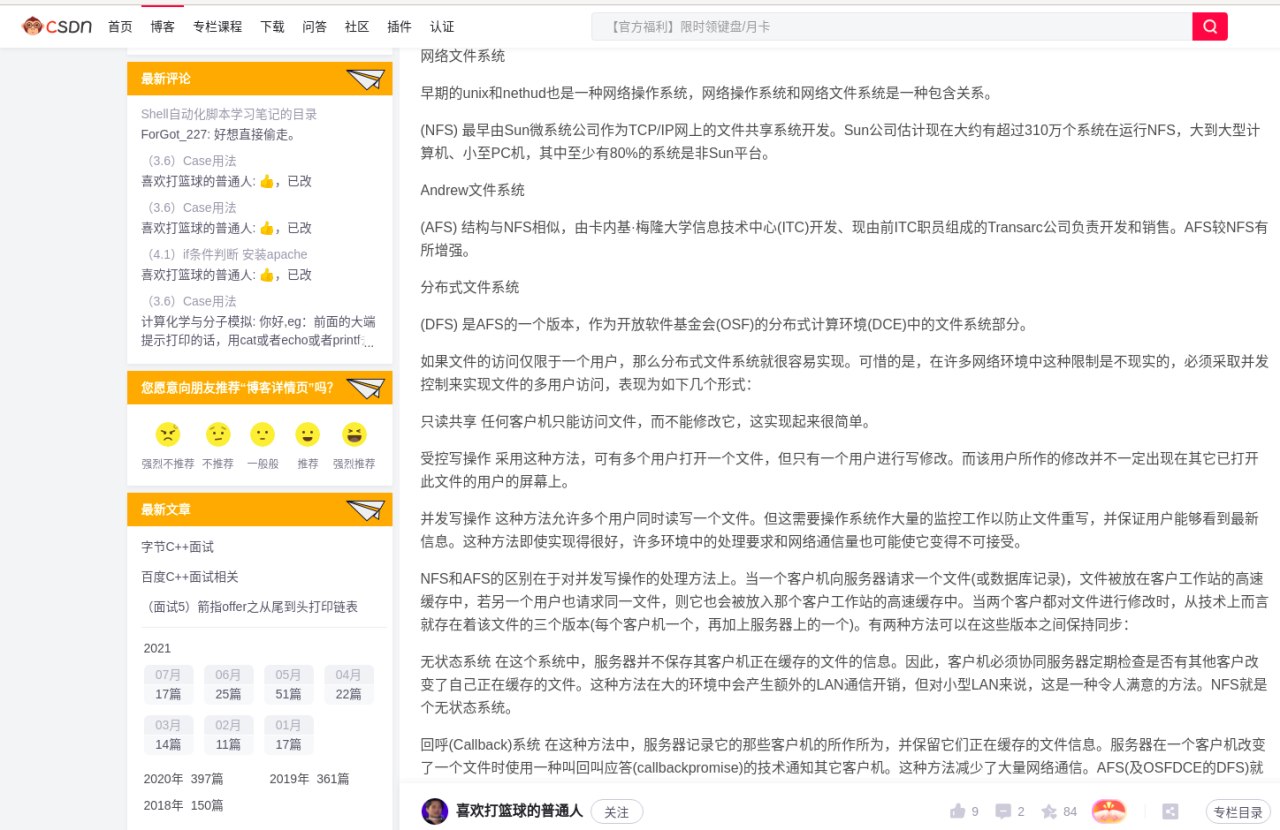Open the 2018年 150篇 archive
The height and width of the screenshot is (830, 1280).
(x=183, y=805)
